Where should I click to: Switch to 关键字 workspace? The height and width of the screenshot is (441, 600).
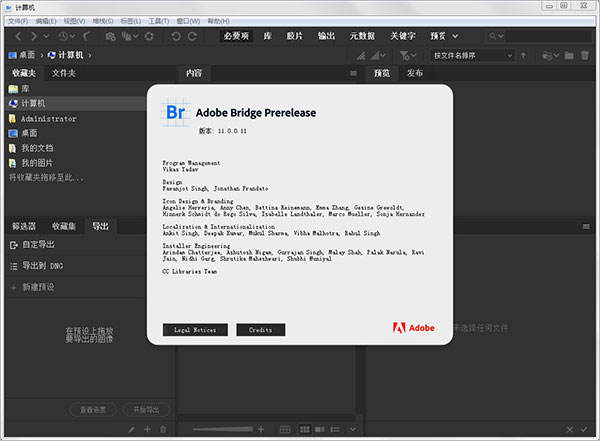[x=403, y=36]
